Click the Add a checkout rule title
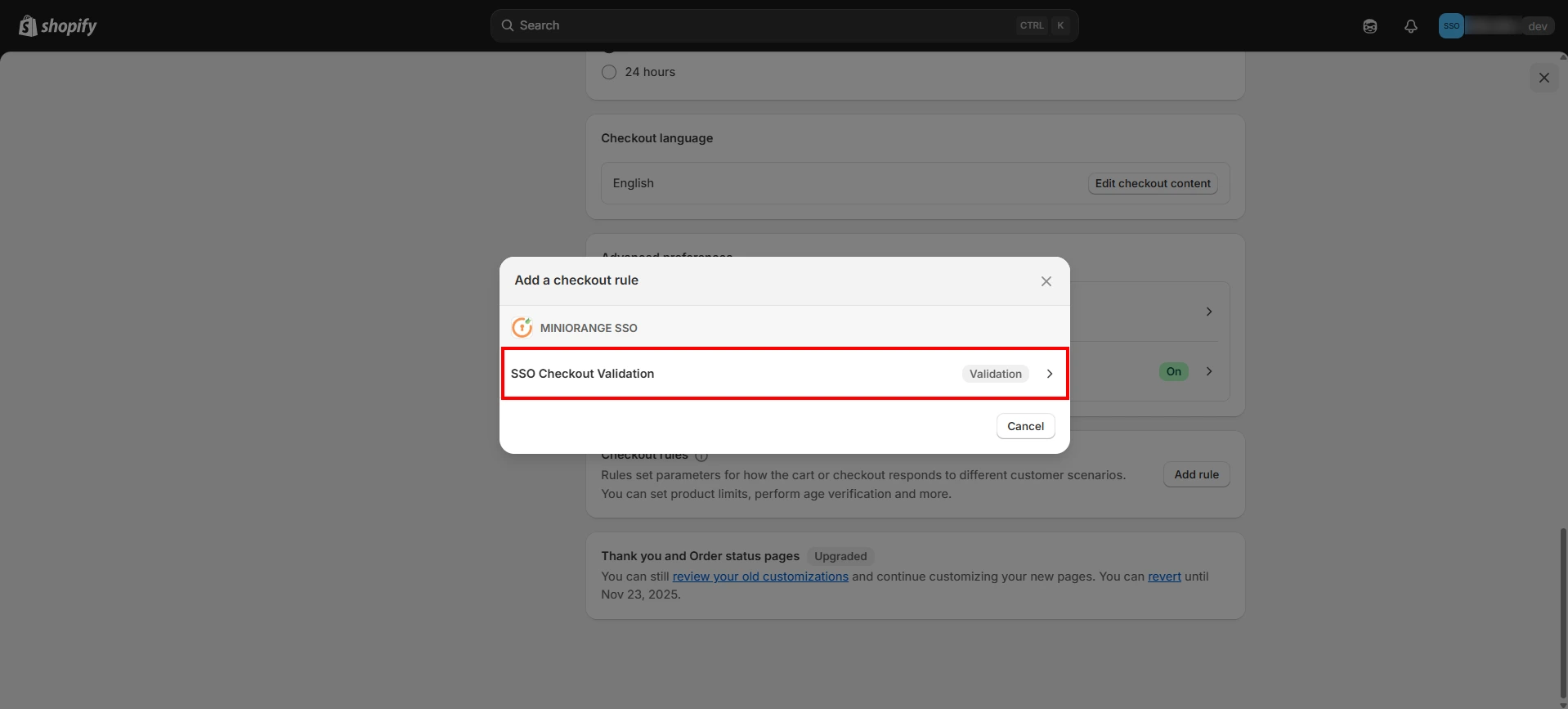 pyautogui.click(x=576, y=280)
